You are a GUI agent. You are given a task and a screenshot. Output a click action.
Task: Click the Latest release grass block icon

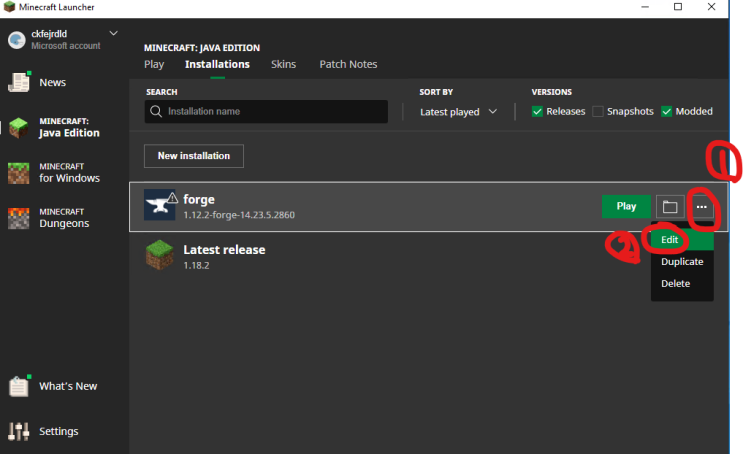click(x=159, y=255)
